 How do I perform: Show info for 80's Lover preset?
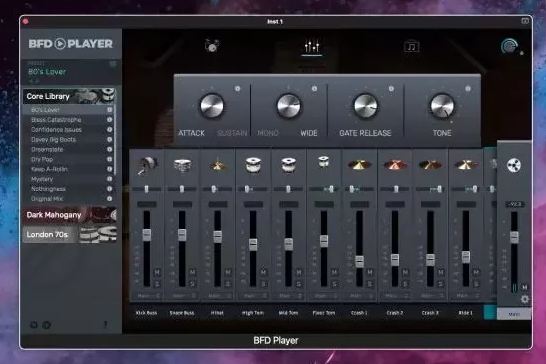point(109,110)
